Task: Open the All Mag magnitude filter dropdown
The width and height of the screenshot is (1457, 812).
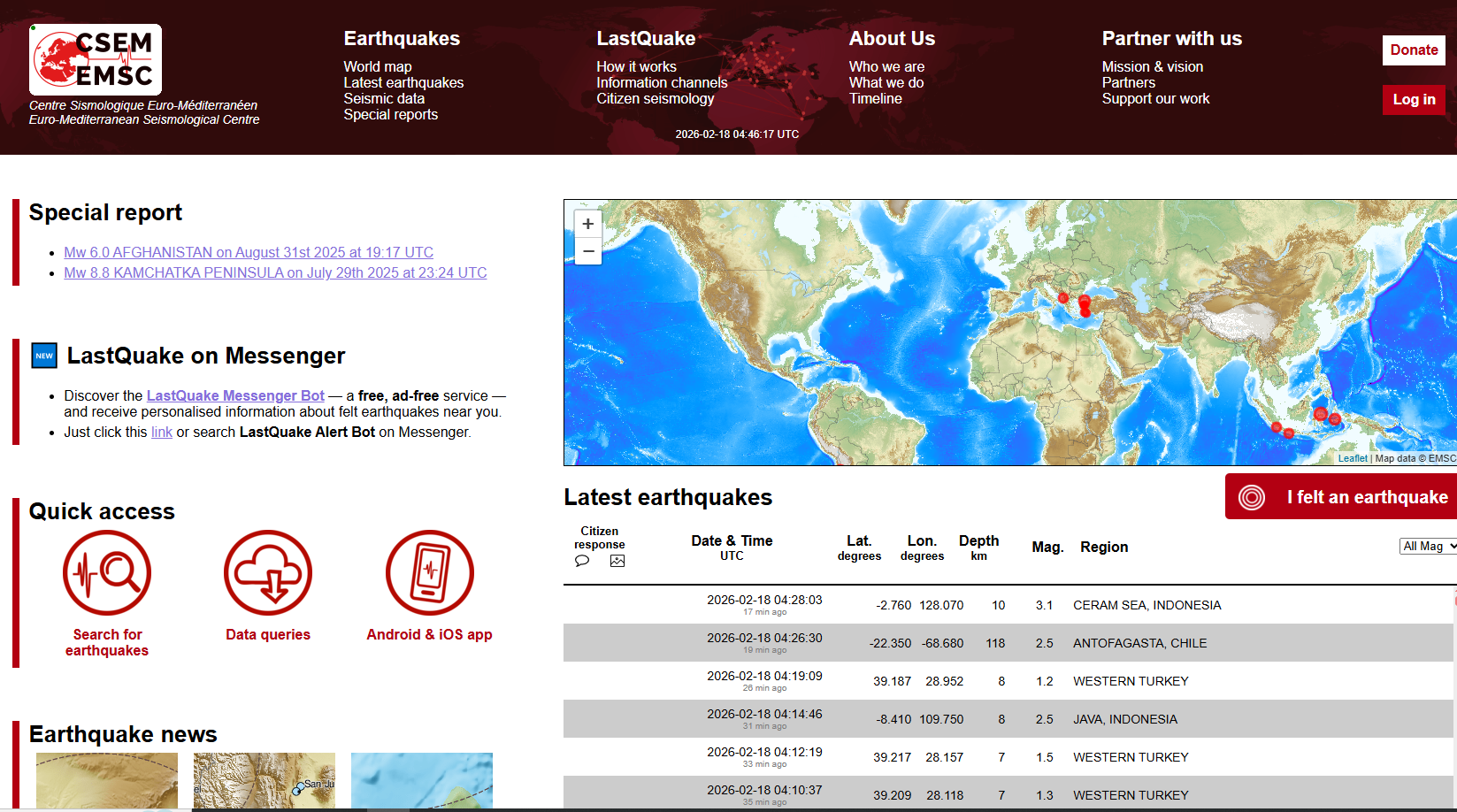Action: [x=1427, y=546]
